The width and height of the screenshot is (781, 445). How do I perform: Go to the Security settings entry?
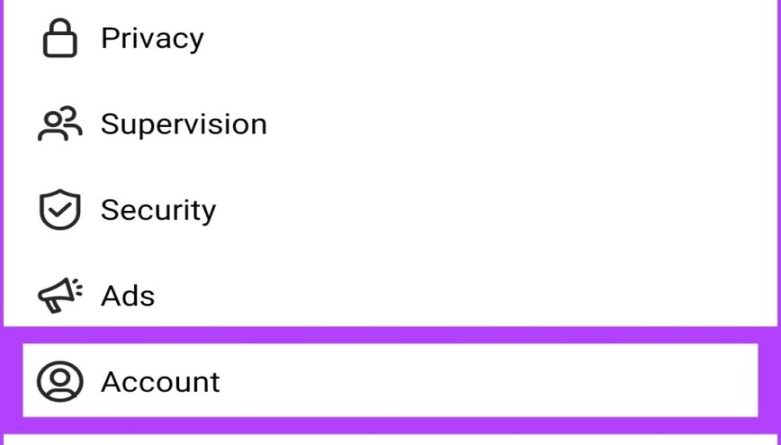tap(390, 210)
